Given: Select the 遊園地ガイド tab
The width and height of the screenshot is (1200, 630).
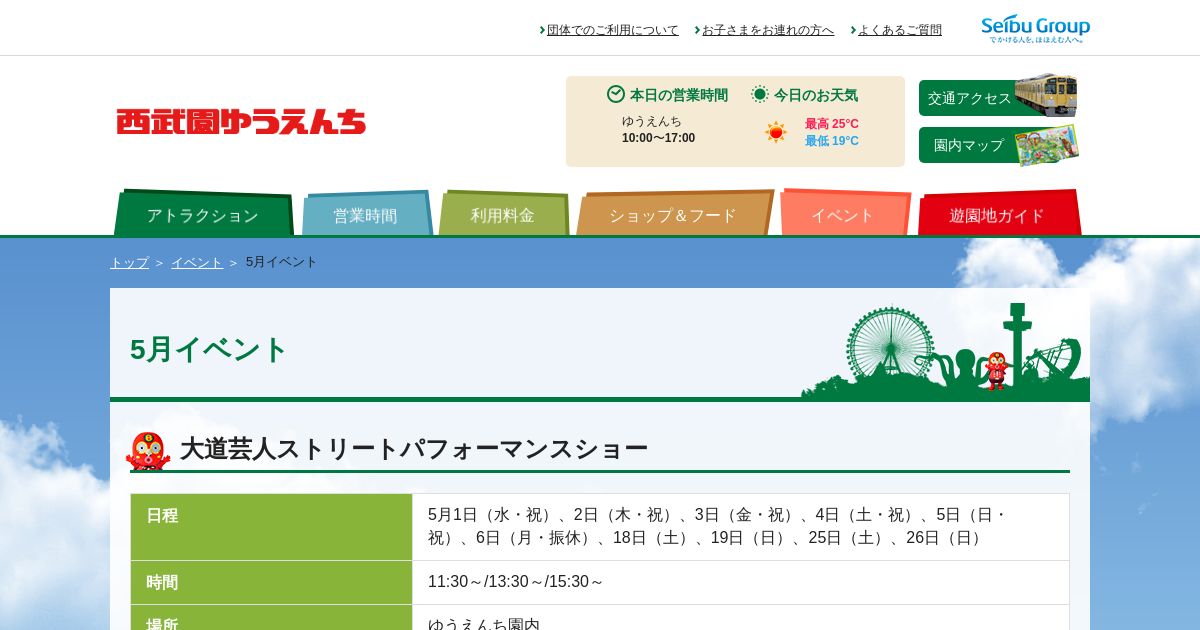Looking at the screenshot, I should pyautogui.click(x=998, y=213).
